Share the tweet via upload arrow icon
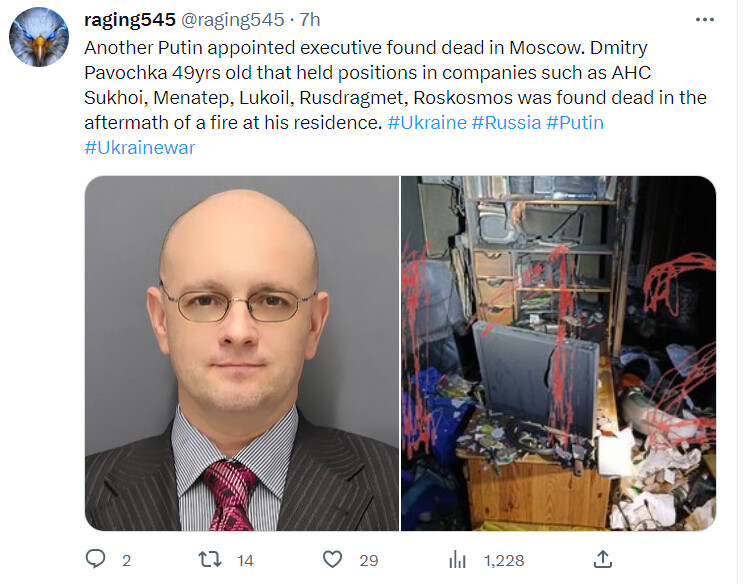 click(603, 559)
